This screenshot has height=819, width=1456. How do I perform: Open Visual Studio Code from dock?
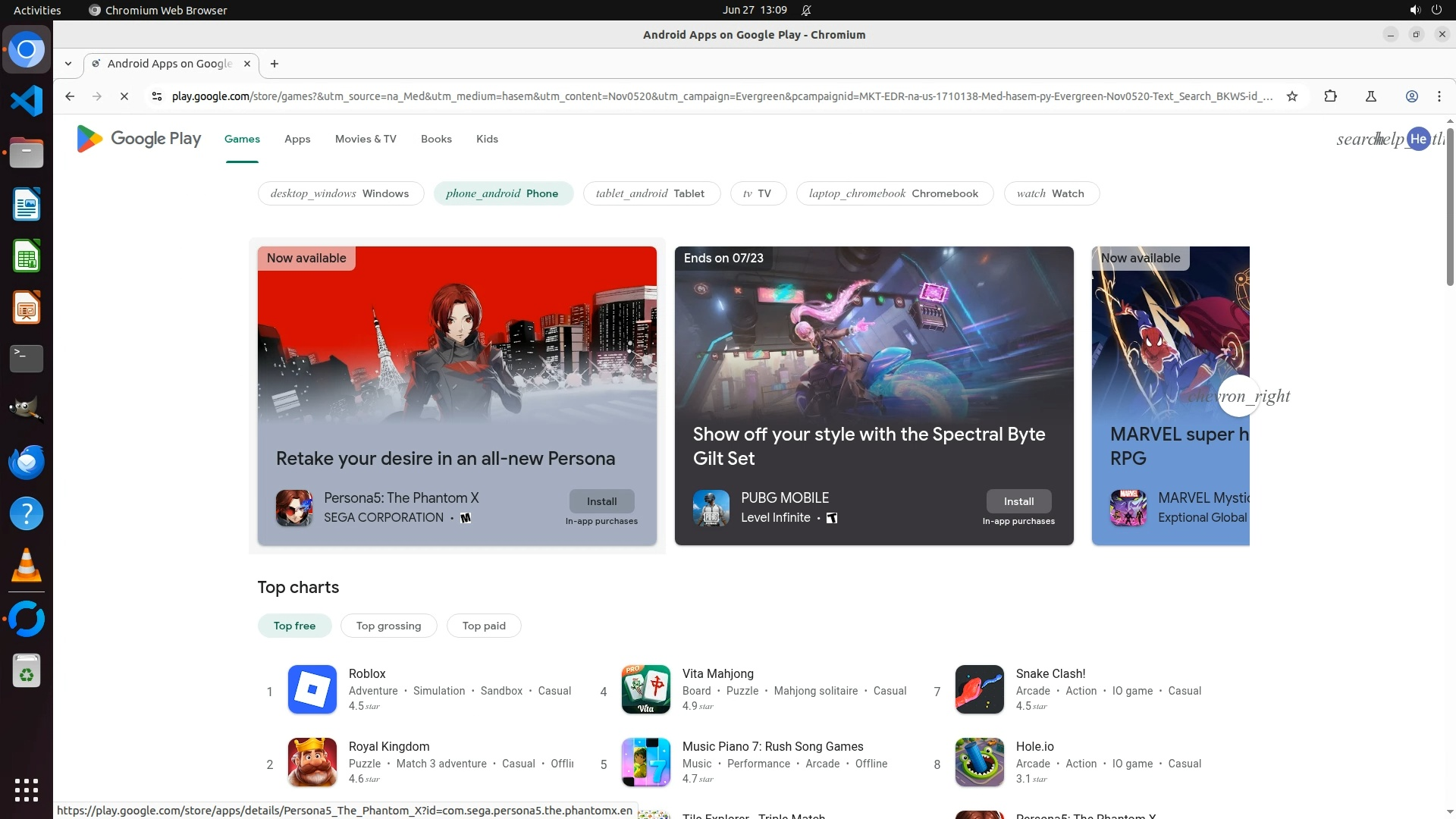27,101
